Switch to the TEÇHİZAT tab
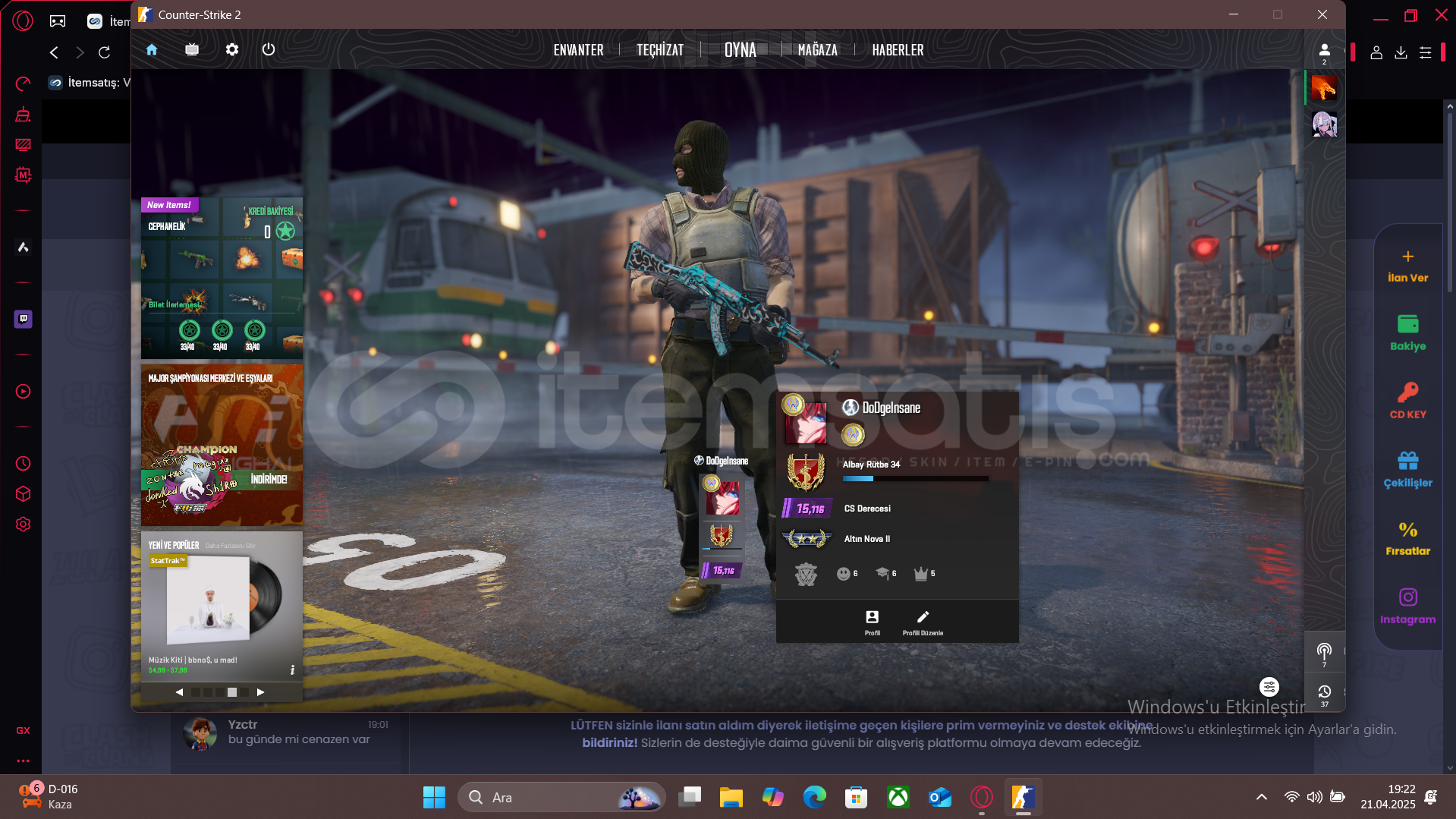The image size is (1456, 819). [660, 50]
